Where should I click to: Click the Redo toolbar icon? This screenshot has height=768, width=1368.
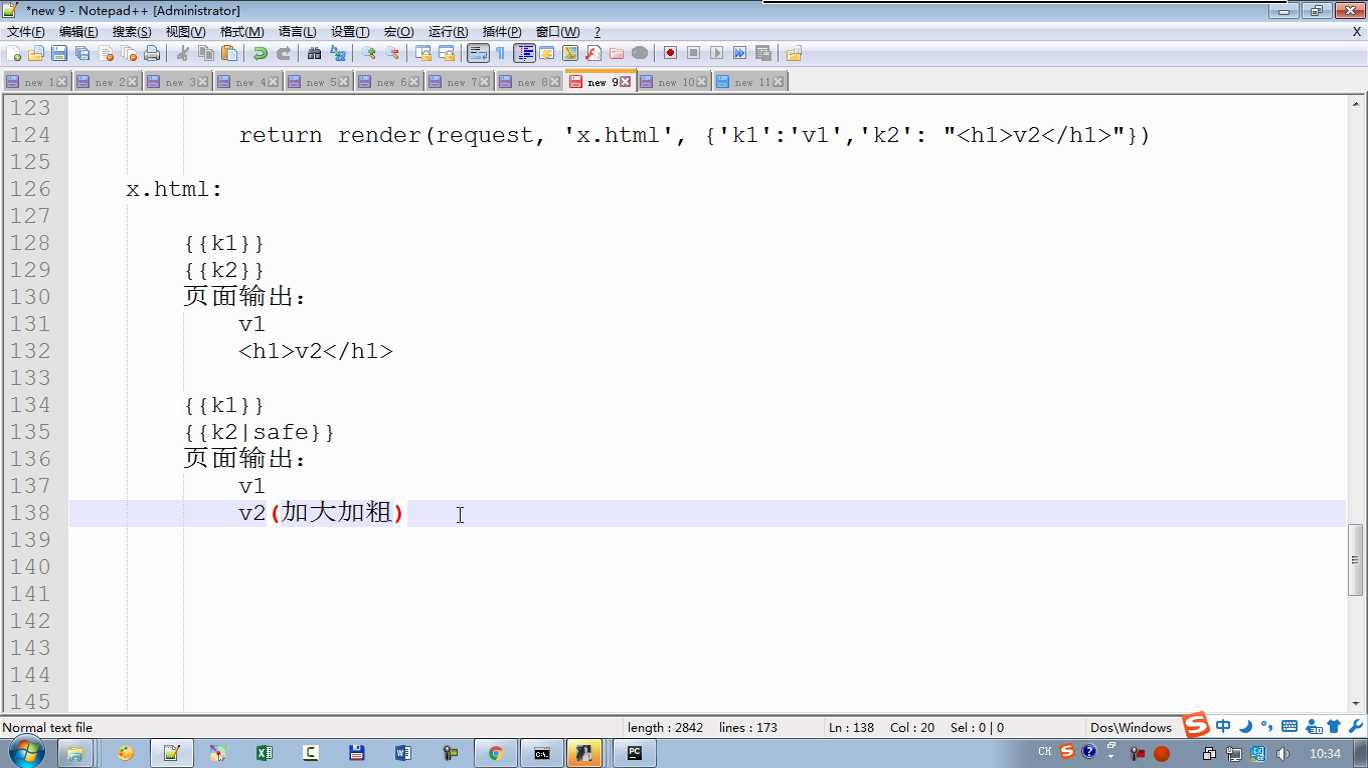(x=283, y=53)
